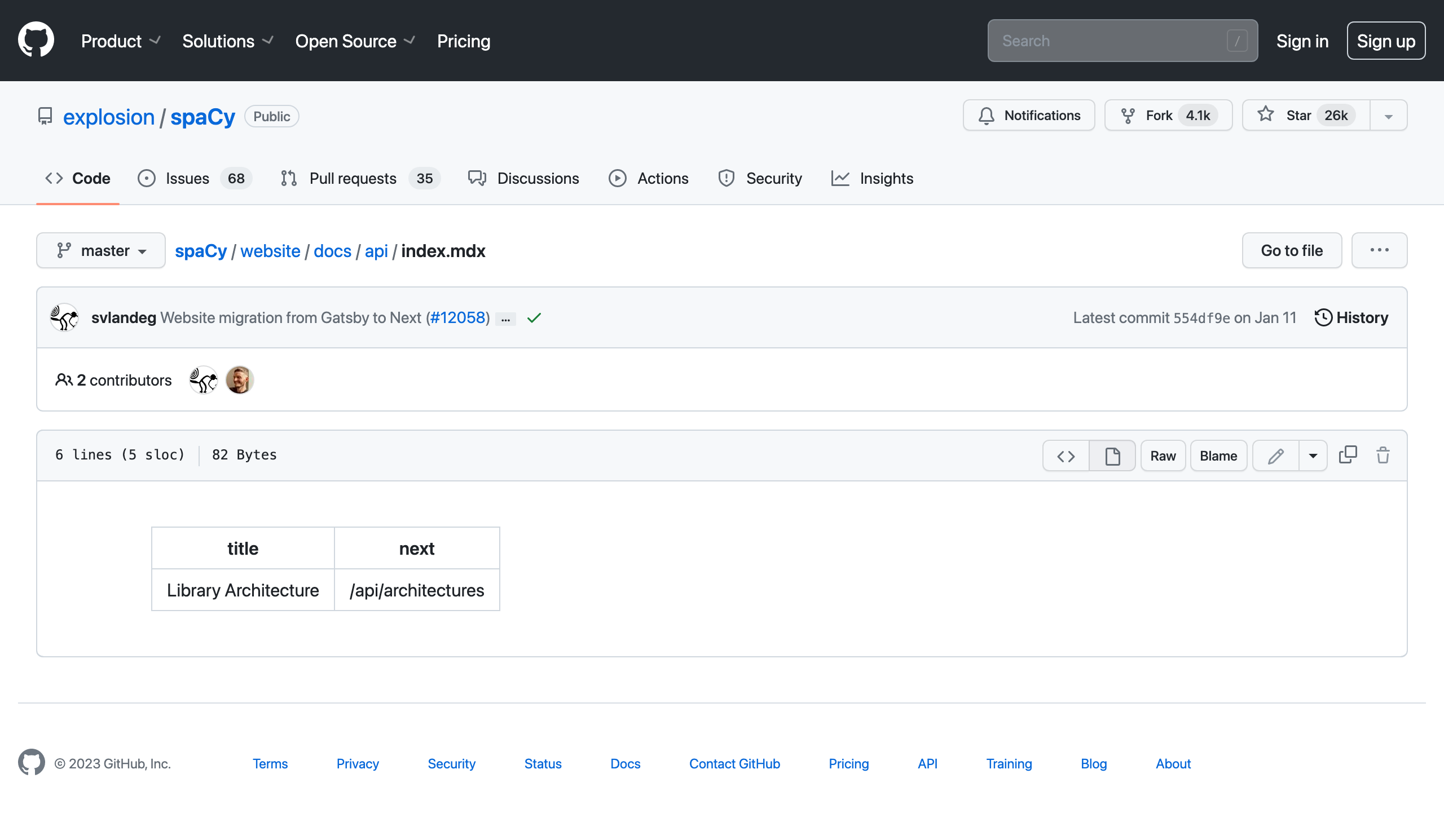Image resolution: width=1444 pixels, height=840 pixels.
Task: Open Pricing footer link
Action: coord(849,763)
